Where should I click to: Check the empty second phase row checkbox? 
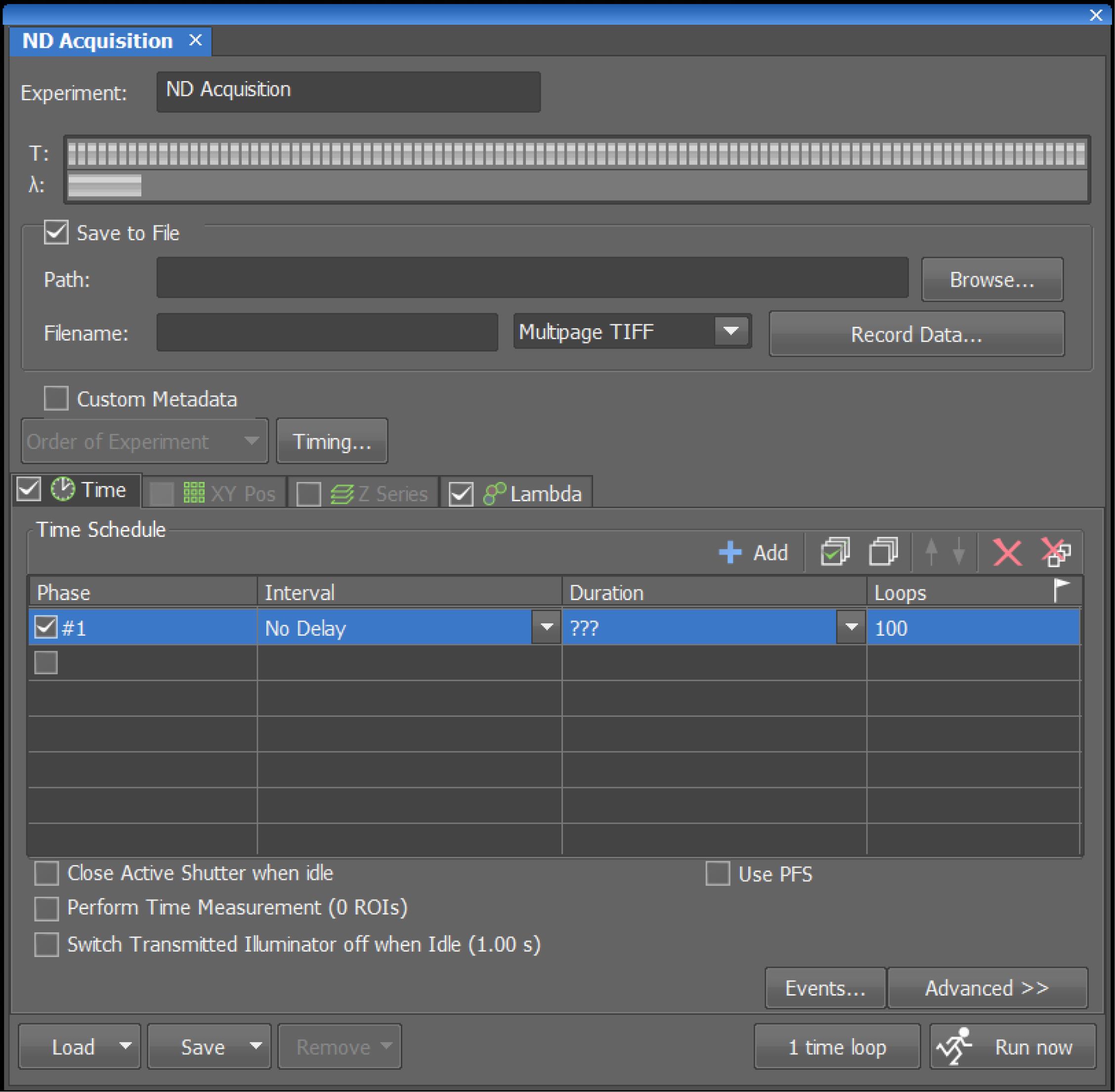coord(46,662)
